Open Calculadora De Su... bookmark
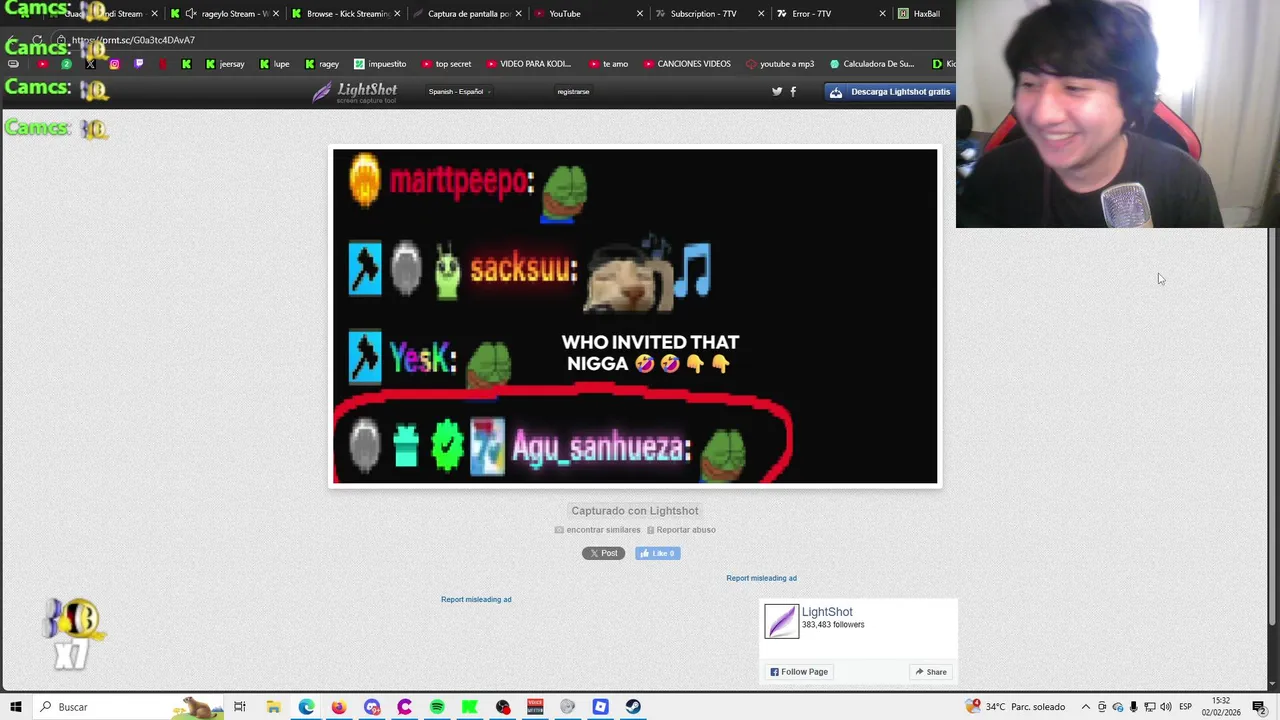 tap(871, 64)
